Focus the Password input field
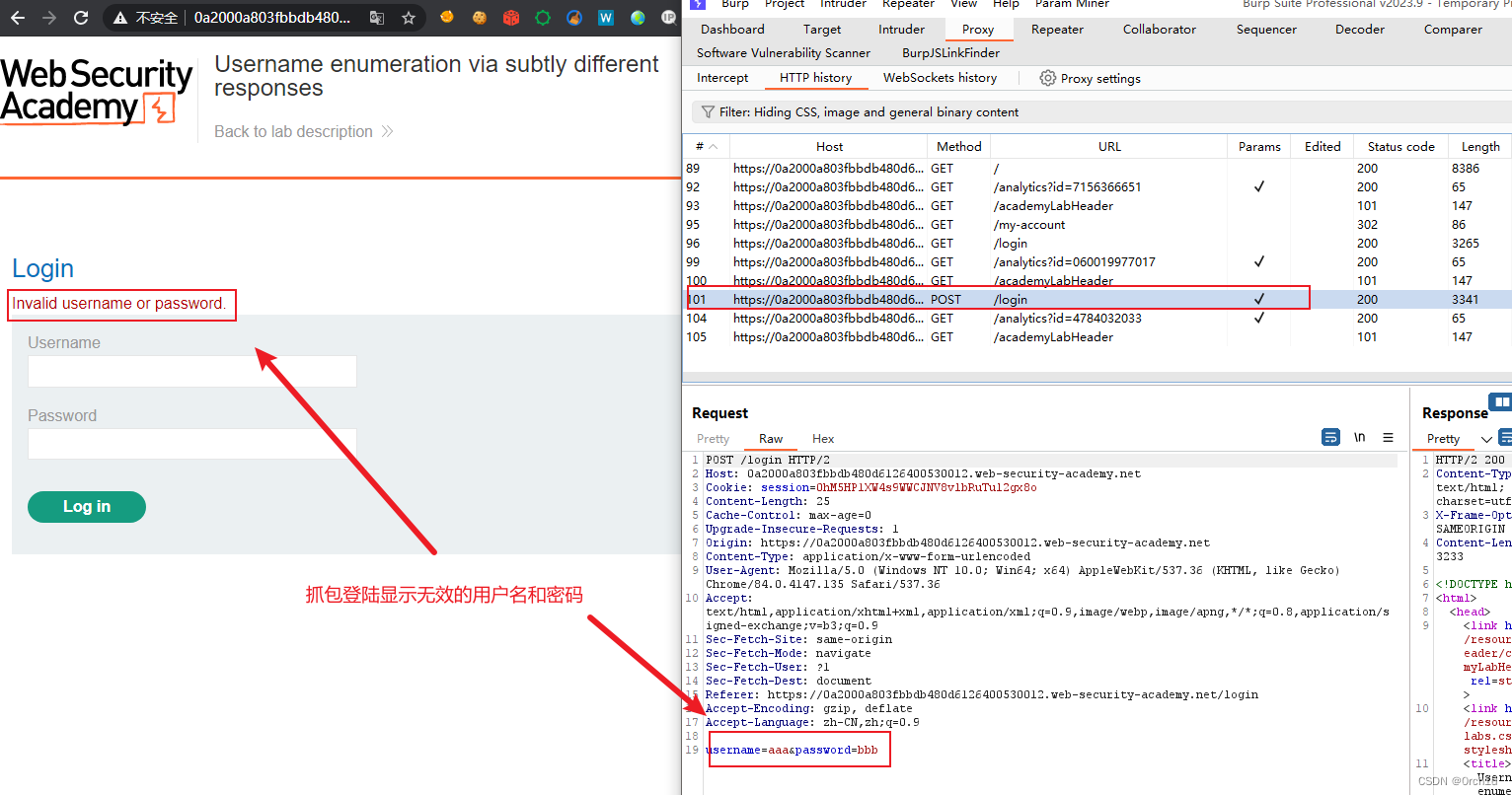This screenshot has height=795, width=1512. pyautogui.click(x=191, y=444)
